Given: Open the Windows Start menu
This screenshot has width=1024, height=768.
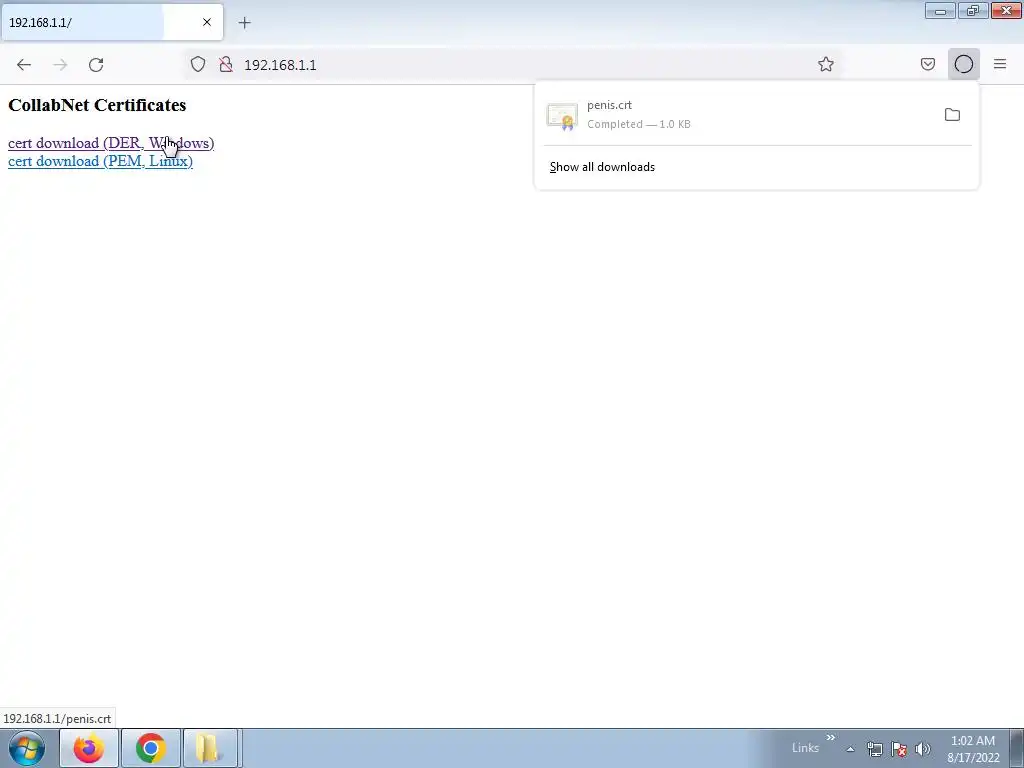Looking at the screenshot, I should [x=27, y=748].
